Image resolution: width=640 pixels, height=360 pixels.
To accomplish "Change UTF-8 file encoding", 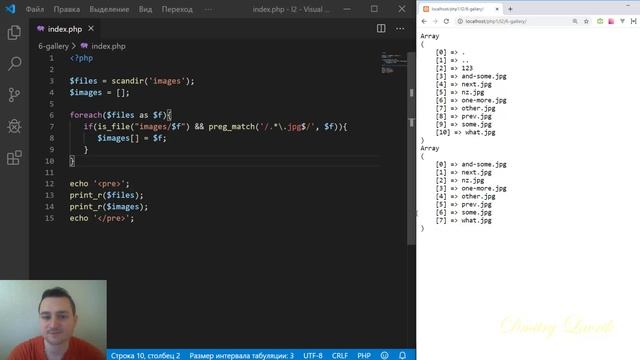I will [x=313, y=356].
